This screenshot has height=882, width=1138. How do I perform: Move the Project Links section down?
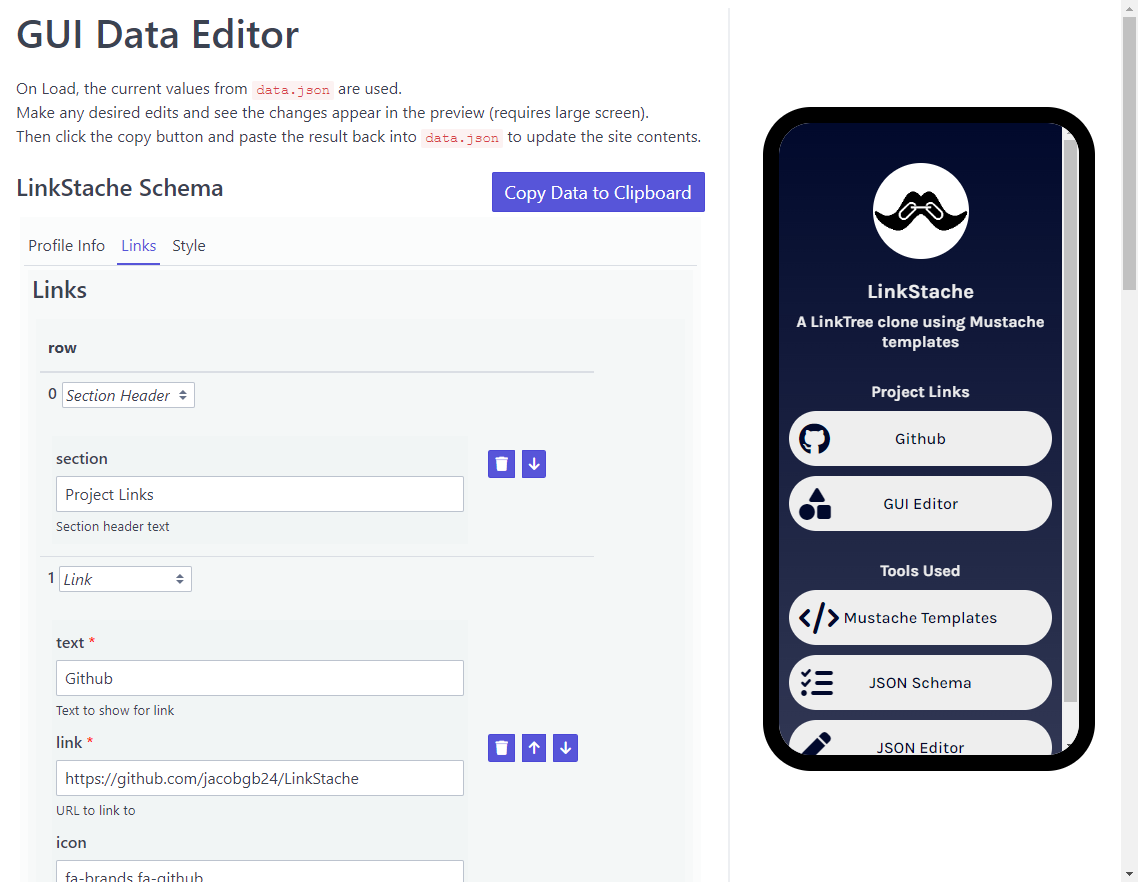(x=533, y=464)
